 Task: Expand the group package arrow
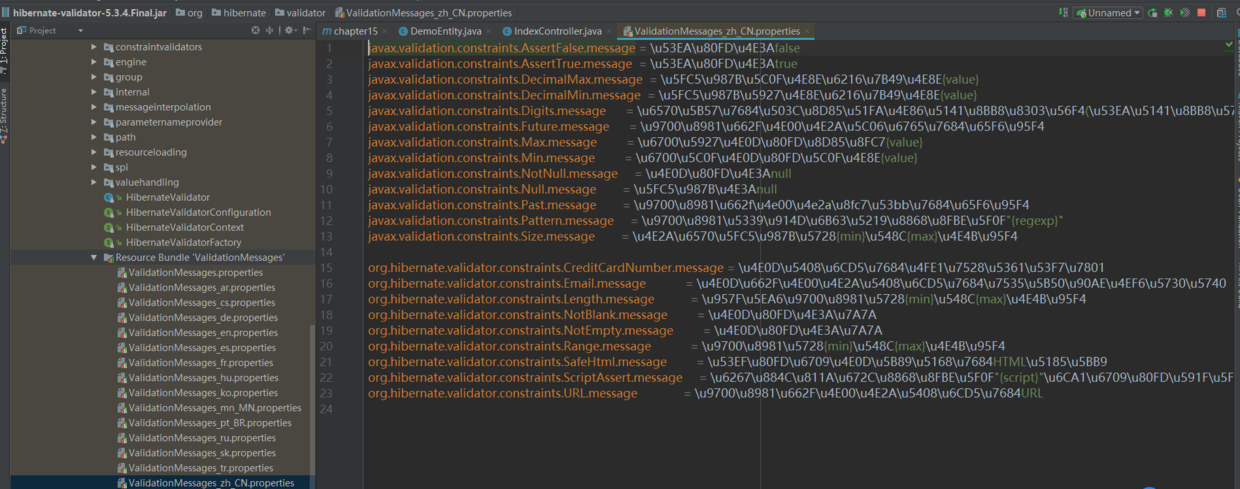(x=95, y=77)
